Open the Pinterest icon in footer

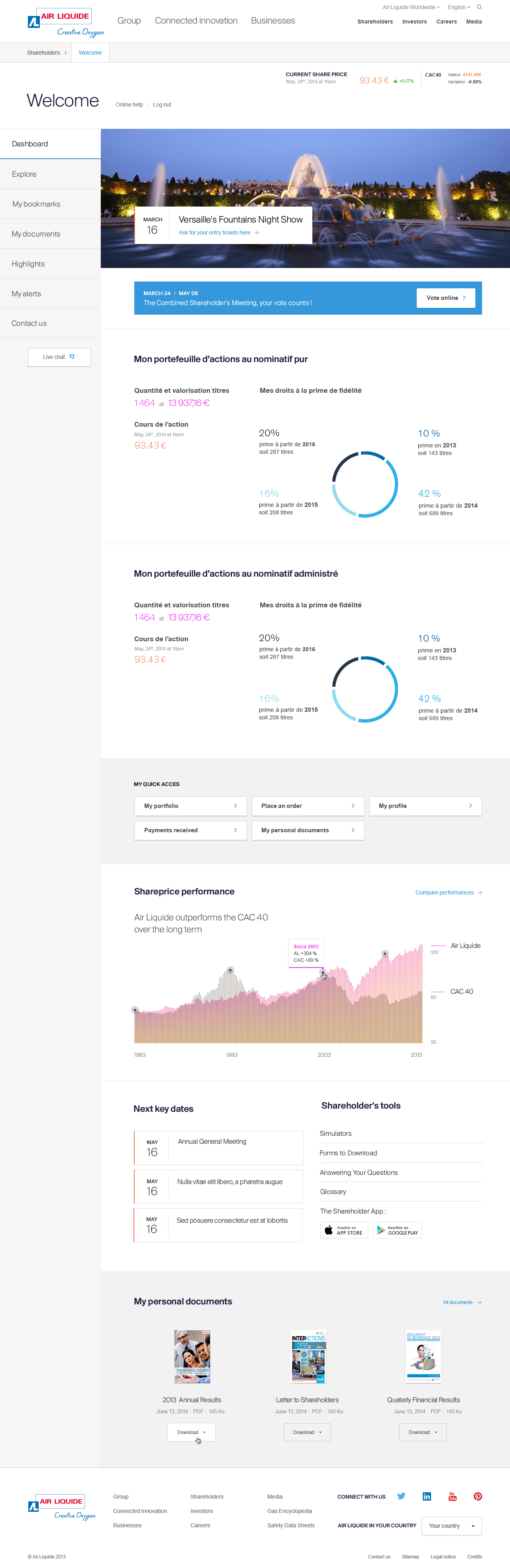tap(478, 1496)
